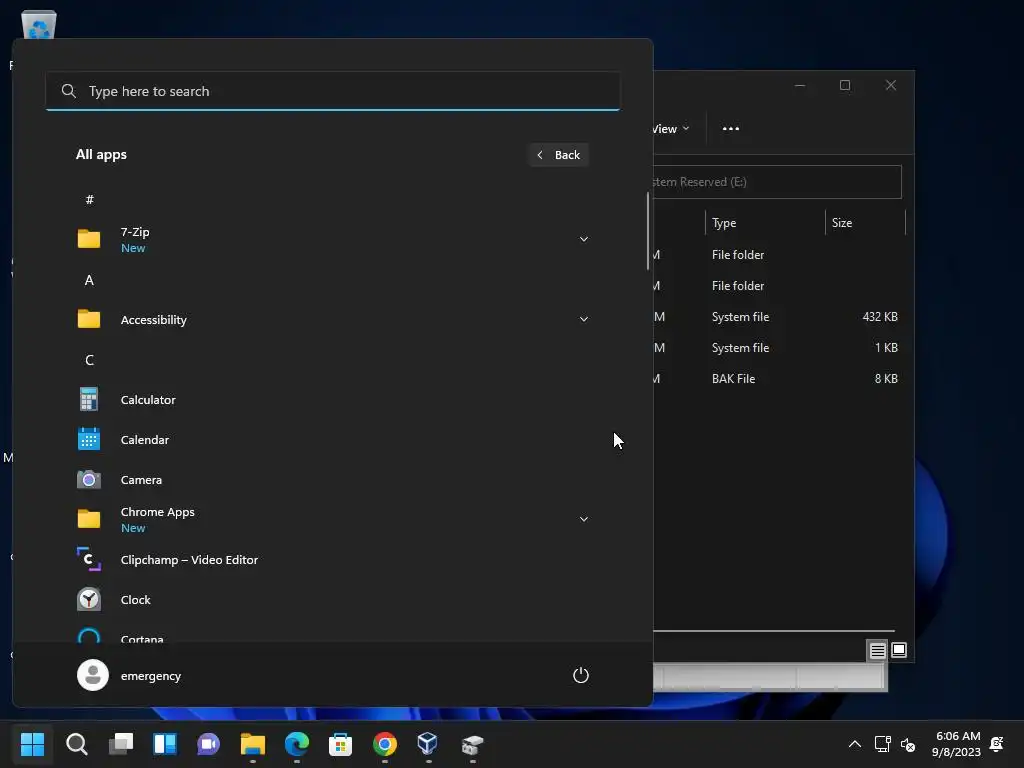The image size is (1024, 768).
Task: Launch Microsoft Edge from the taskbar
Action: point(296,744)
